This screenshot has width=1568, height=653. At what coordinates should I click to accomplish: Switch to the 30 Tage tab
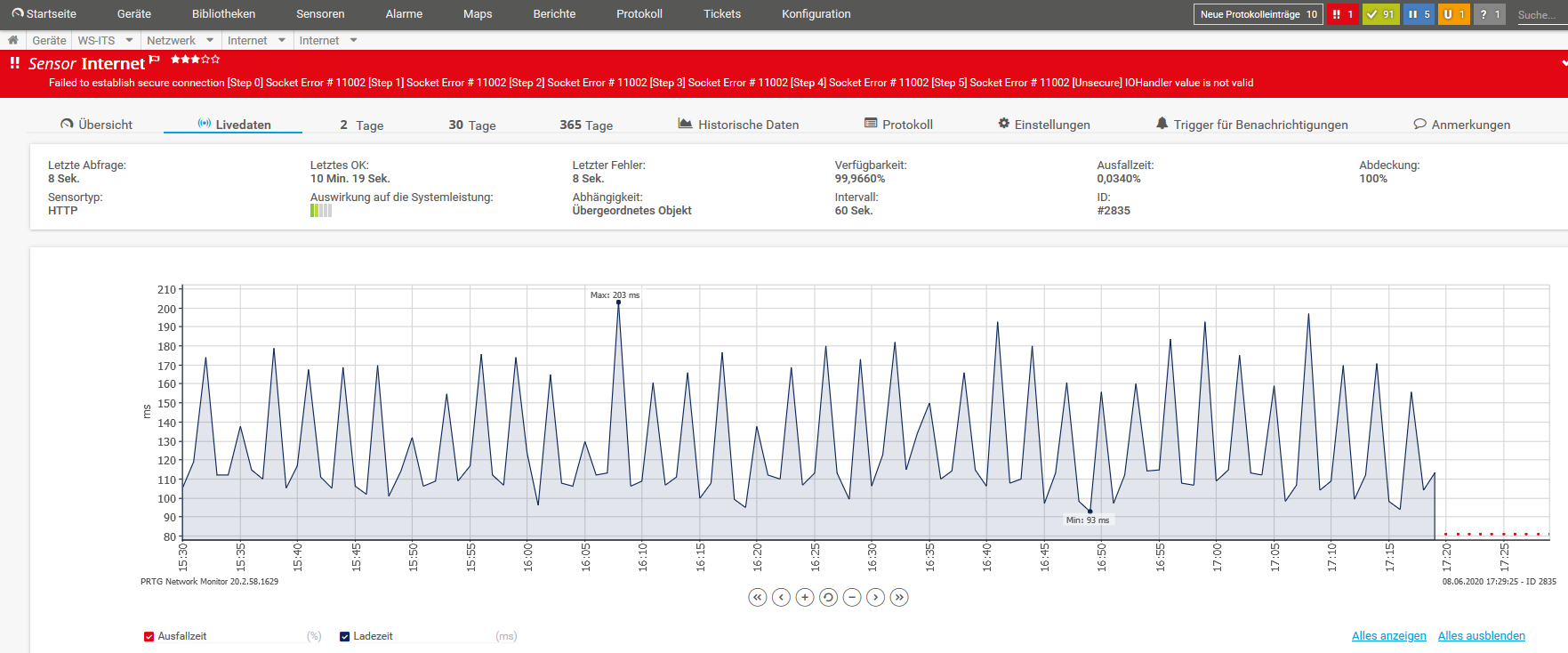pyautogui.click(x=472, y=125)
